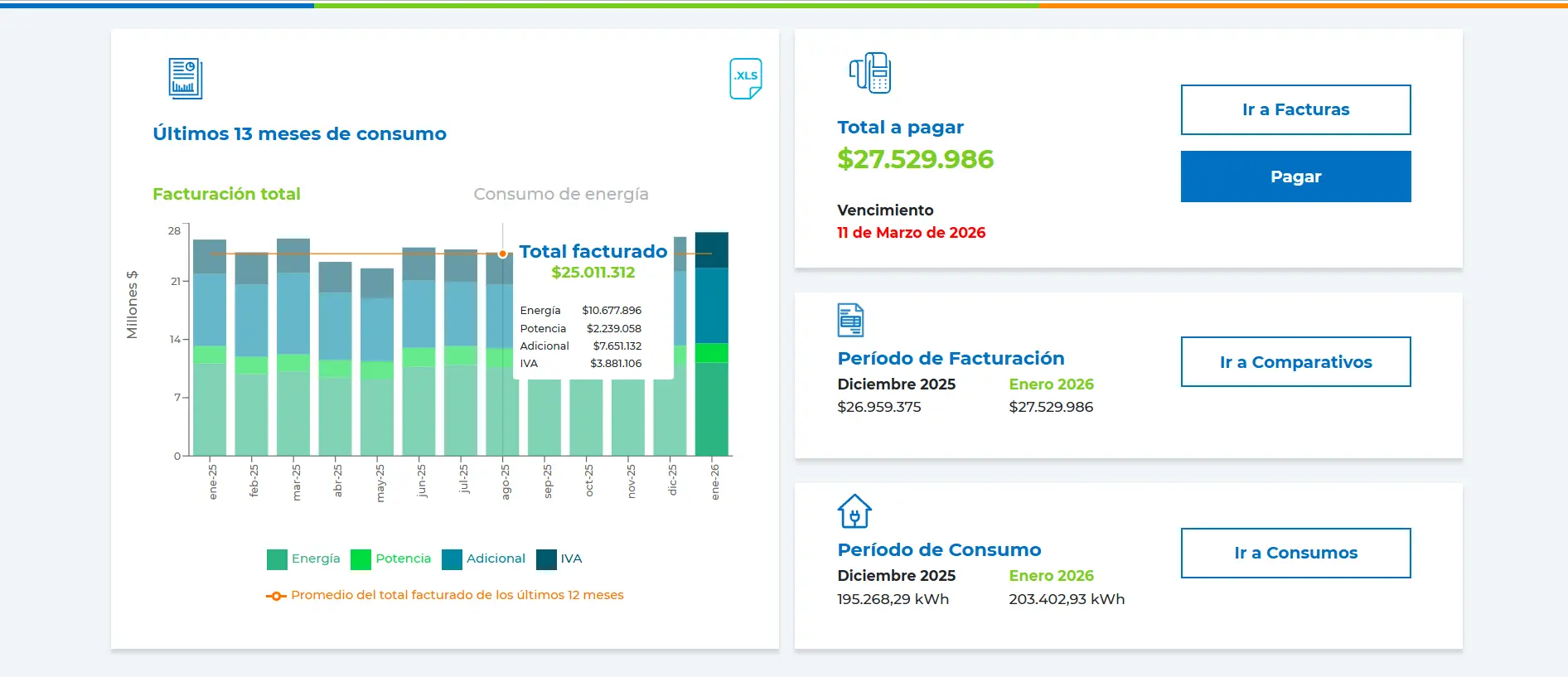Select the ene-25 bar in chart

pyautogui.click(x=210, y=347)
